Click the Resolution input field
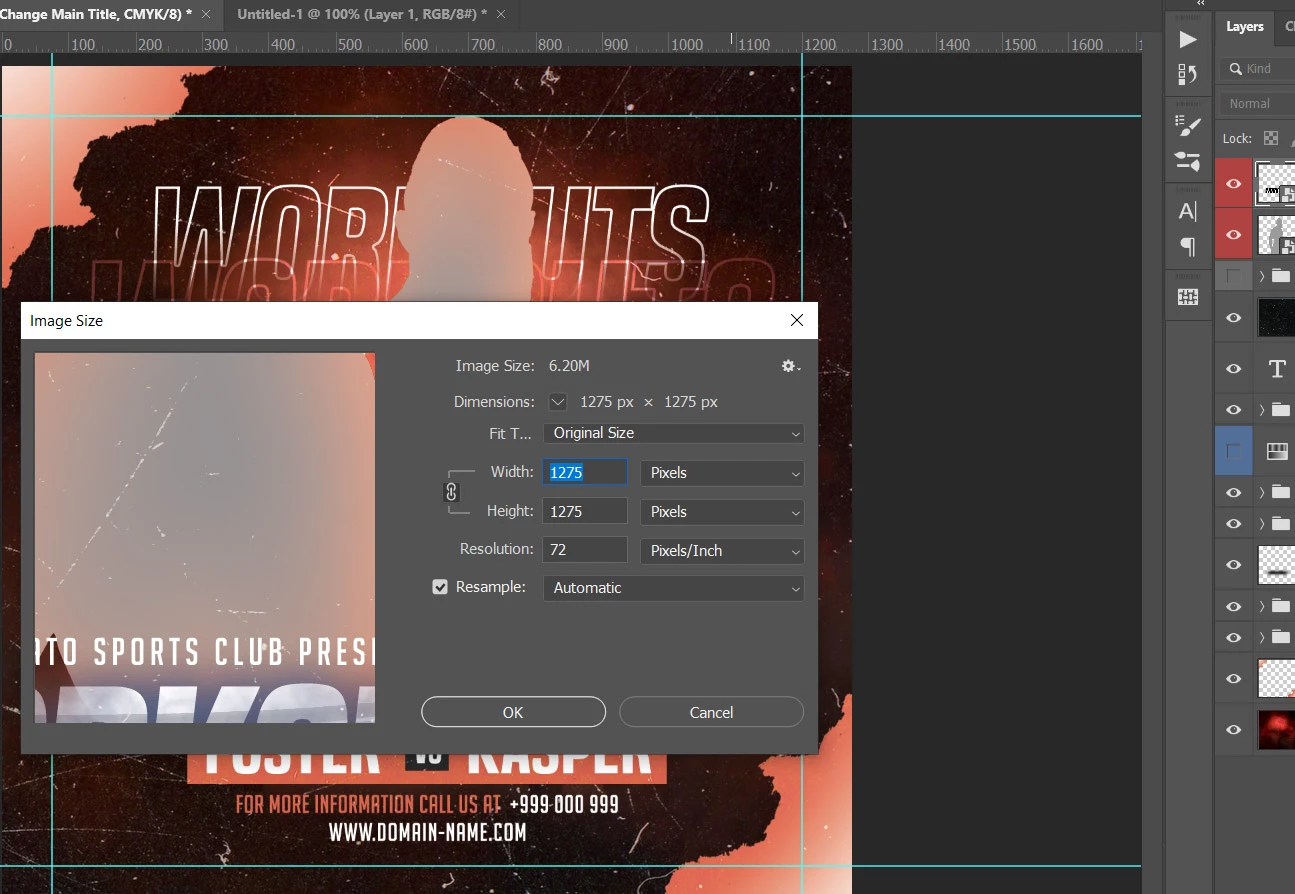The image size is (1295, 894). [585, 550]
